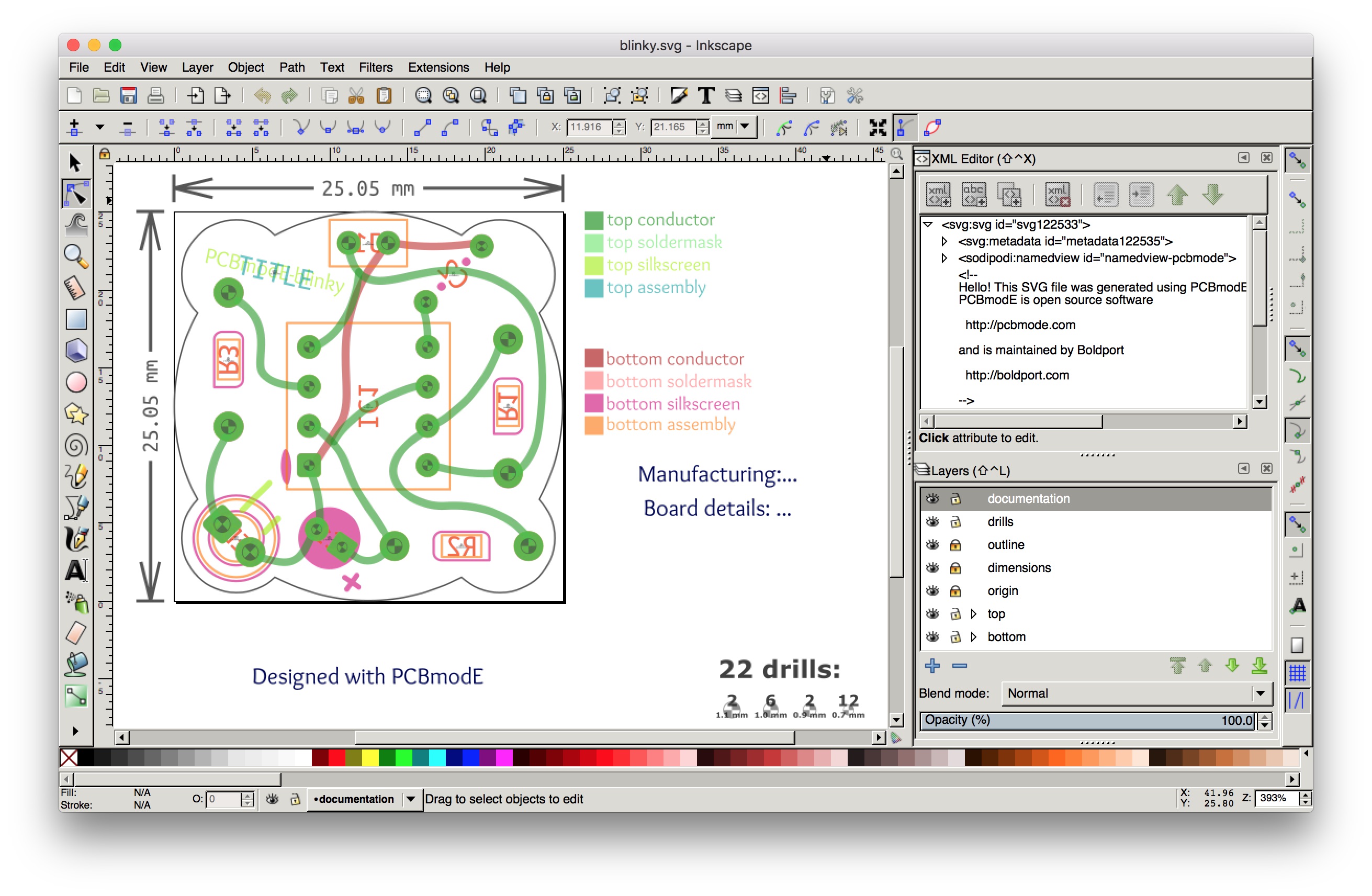Open the mm units dropdown

(x=735, y=126)
